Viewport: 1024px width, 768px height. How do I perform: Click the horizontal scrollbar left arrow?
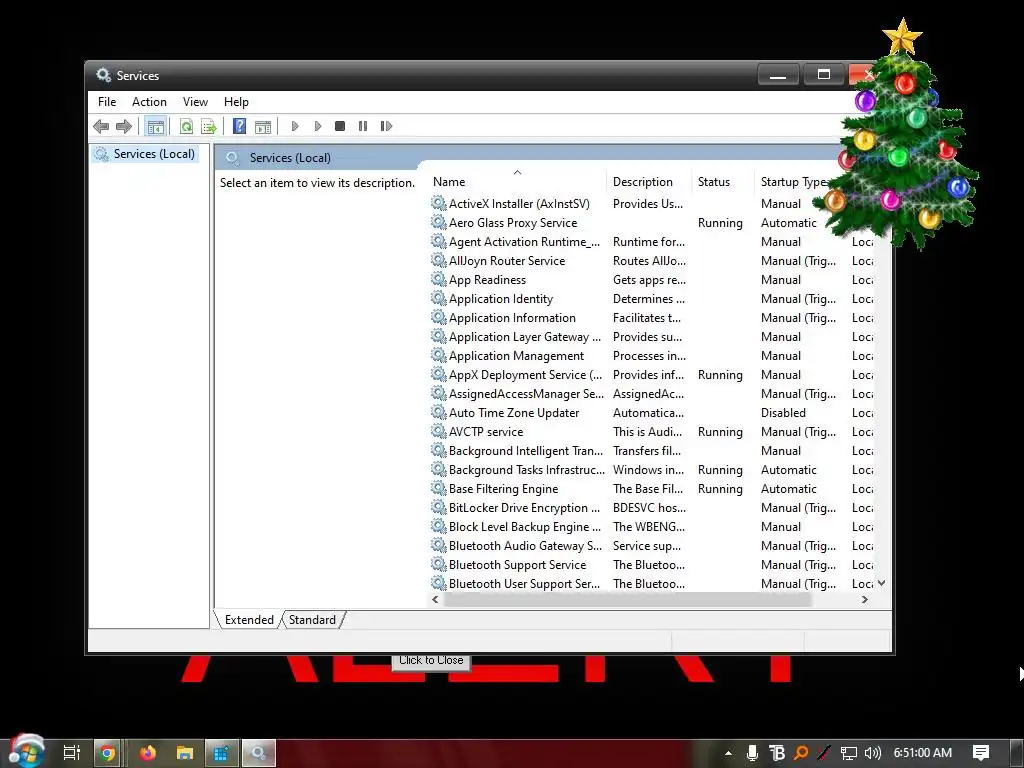436,600
